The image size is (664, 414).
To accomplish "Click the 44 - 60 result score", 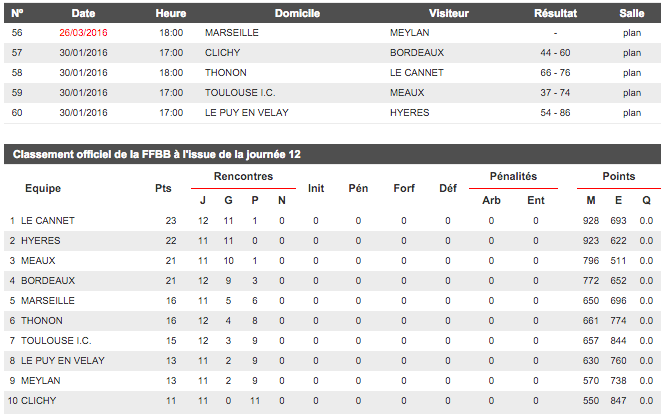I will 555,52.
